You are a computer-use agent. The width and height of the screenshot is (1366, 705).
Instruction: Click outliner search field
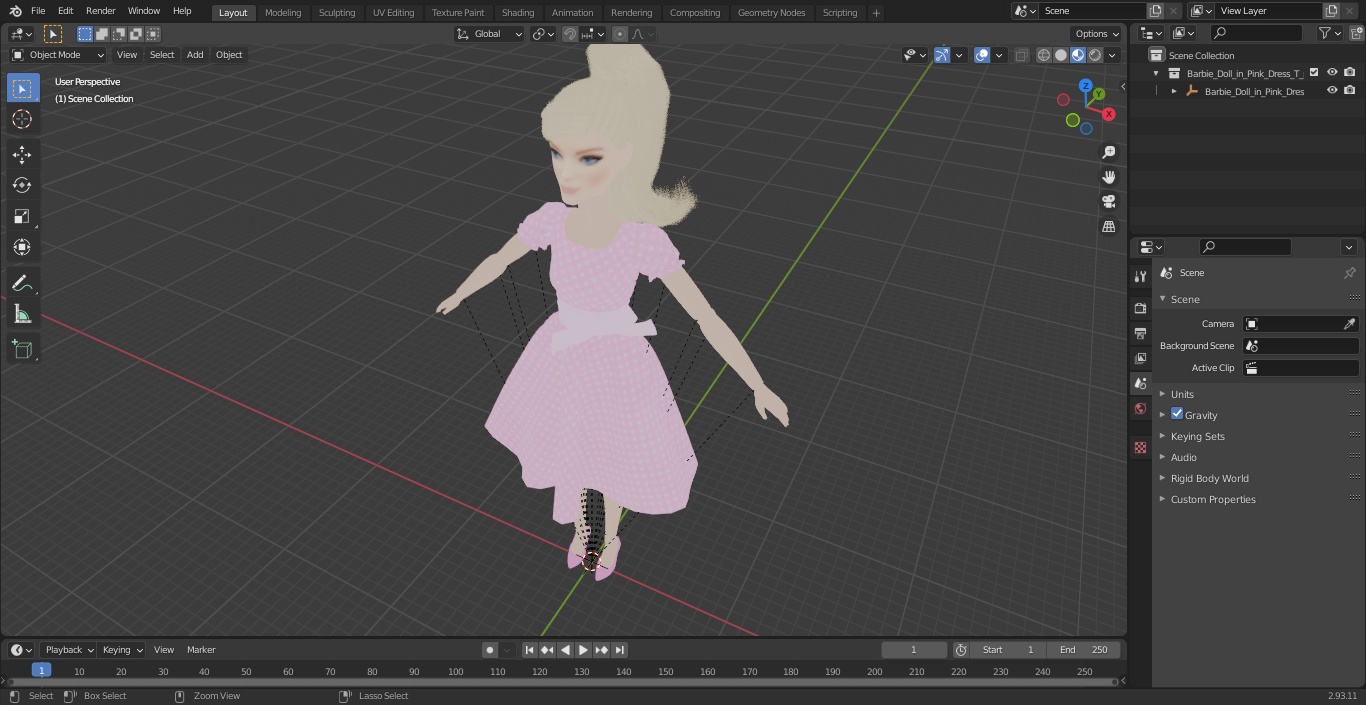[x=1256, y=33]
